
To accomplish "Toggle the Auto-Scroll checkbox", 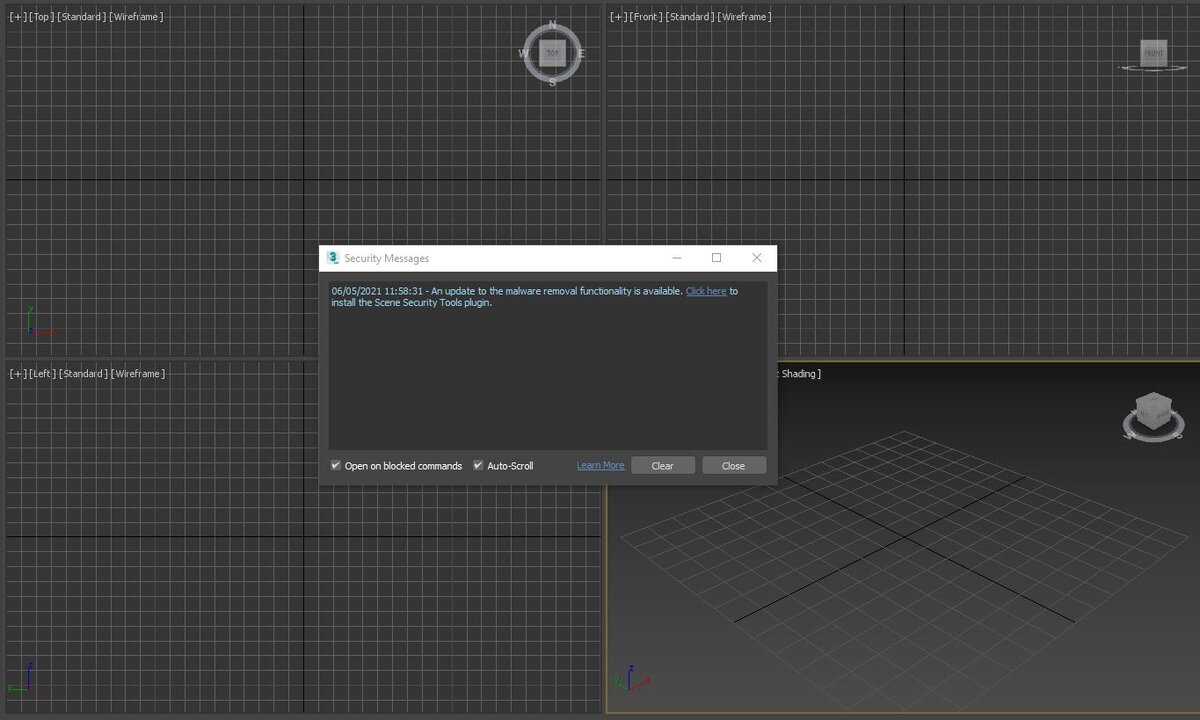I will coord(478,465).
